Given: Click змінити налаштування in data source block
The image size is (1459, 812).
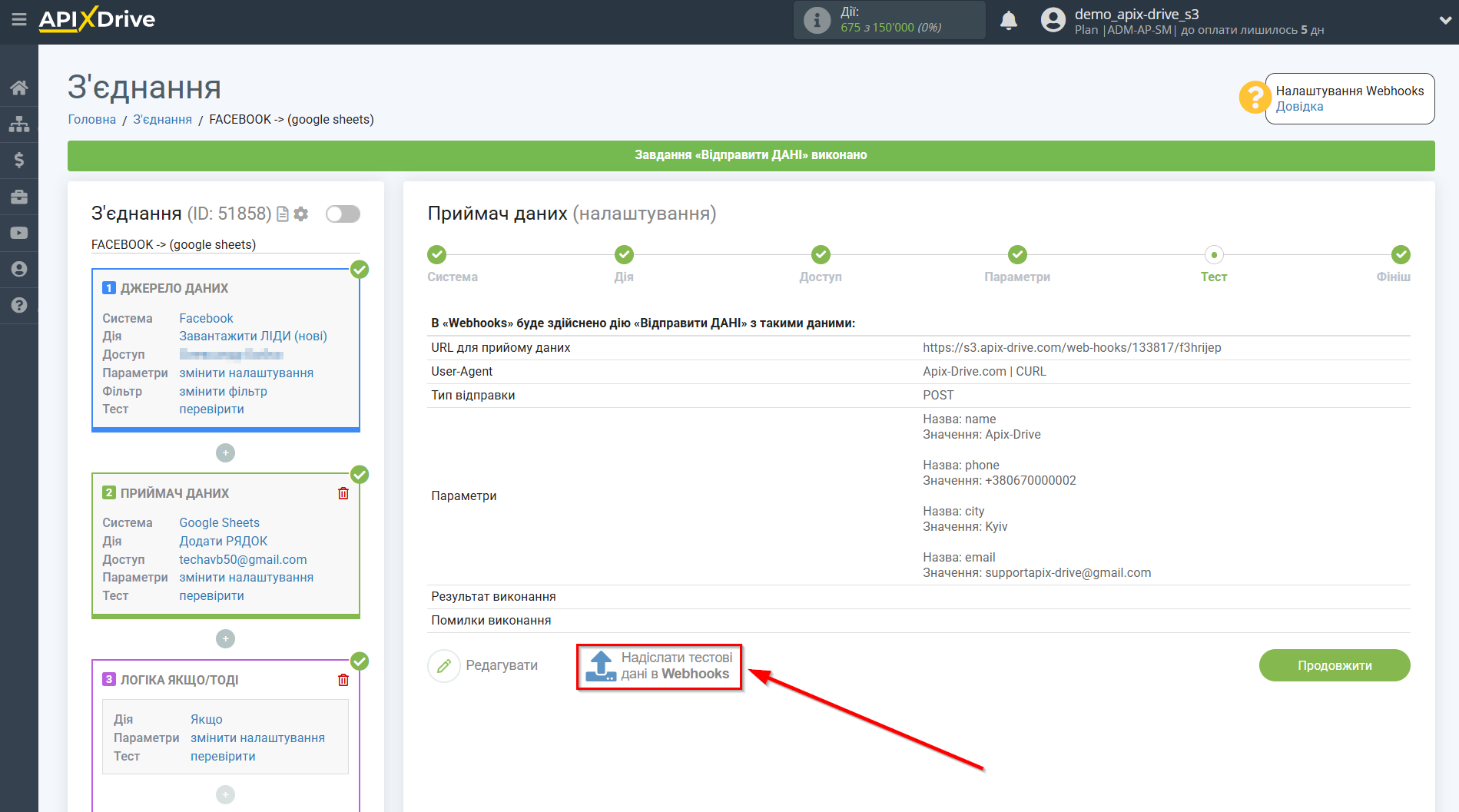Looking at the screenshot, I should click(246, 373).
